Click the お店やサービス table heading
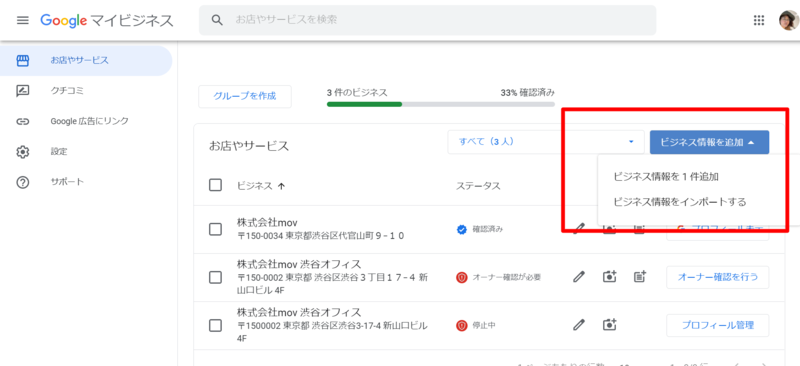Viewport: 800px width, 366px height. [x=249, y=146]
